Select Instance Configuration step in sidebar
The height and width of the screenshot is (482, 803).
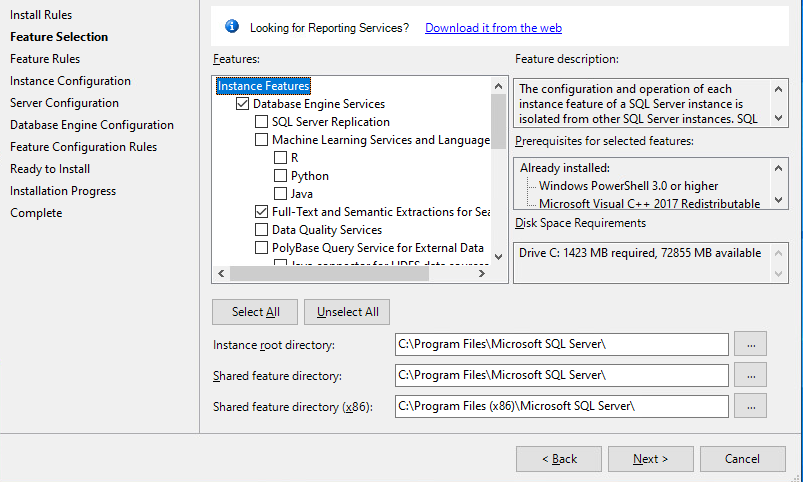[70, 81]
